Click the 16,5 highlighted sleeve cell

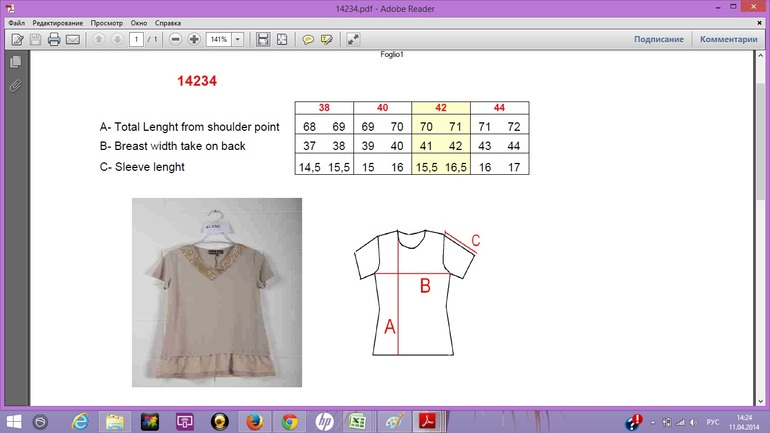click(456, 167)
